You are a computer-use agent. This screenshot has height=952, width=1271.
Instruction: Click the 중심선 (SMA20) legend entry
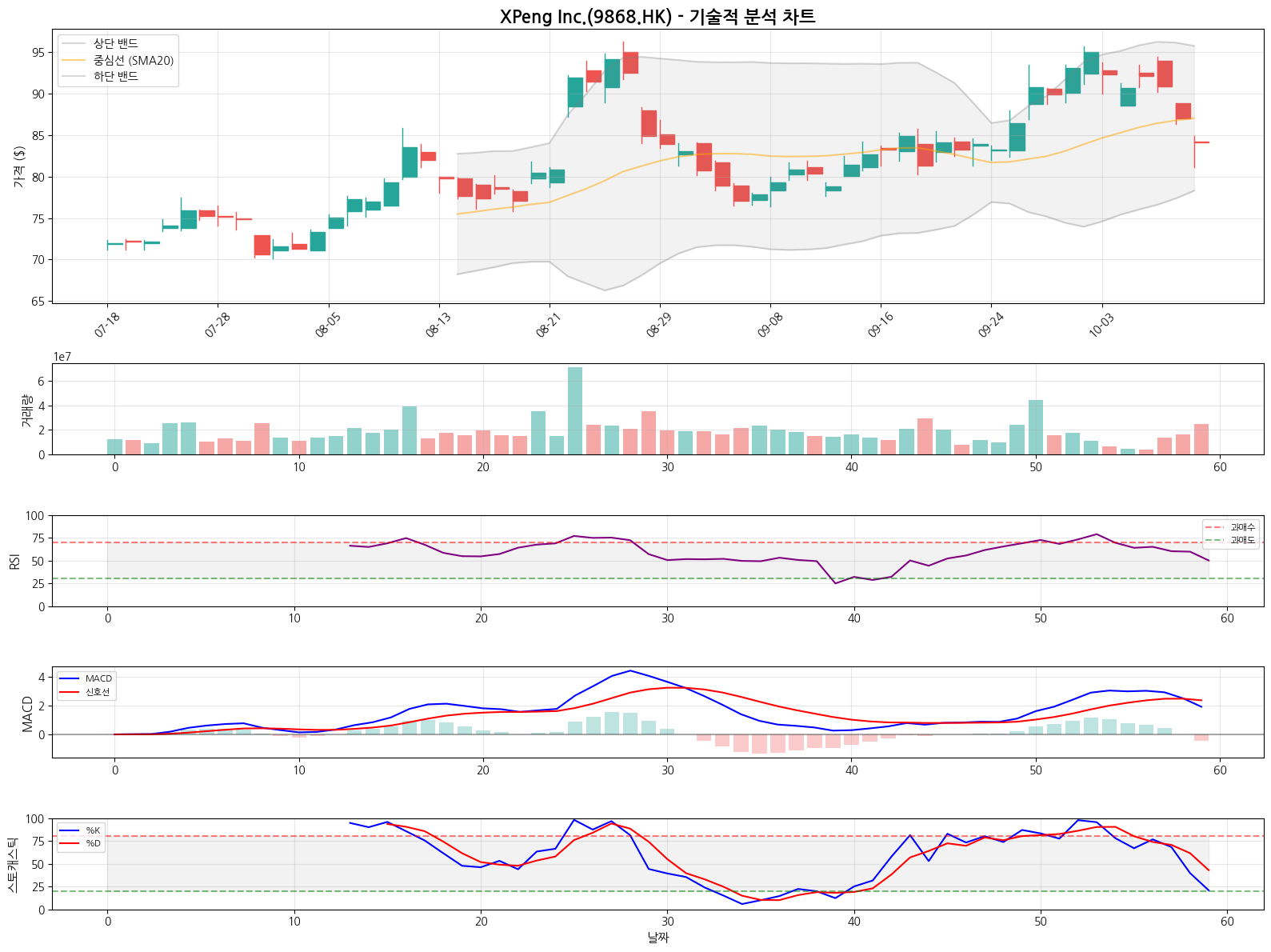tap(133, 60)
